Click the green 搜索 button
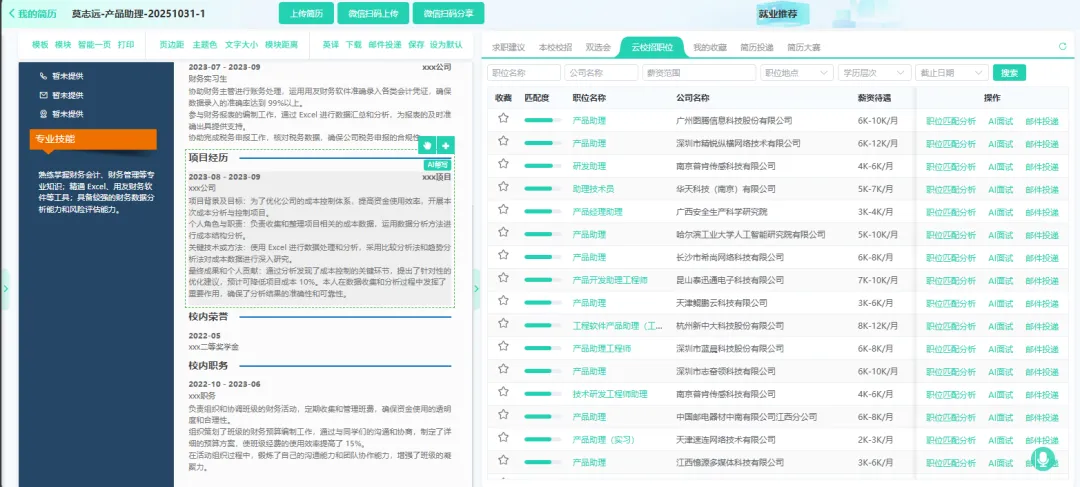This screenshot has width=1080, height=487. (1009, 72)
